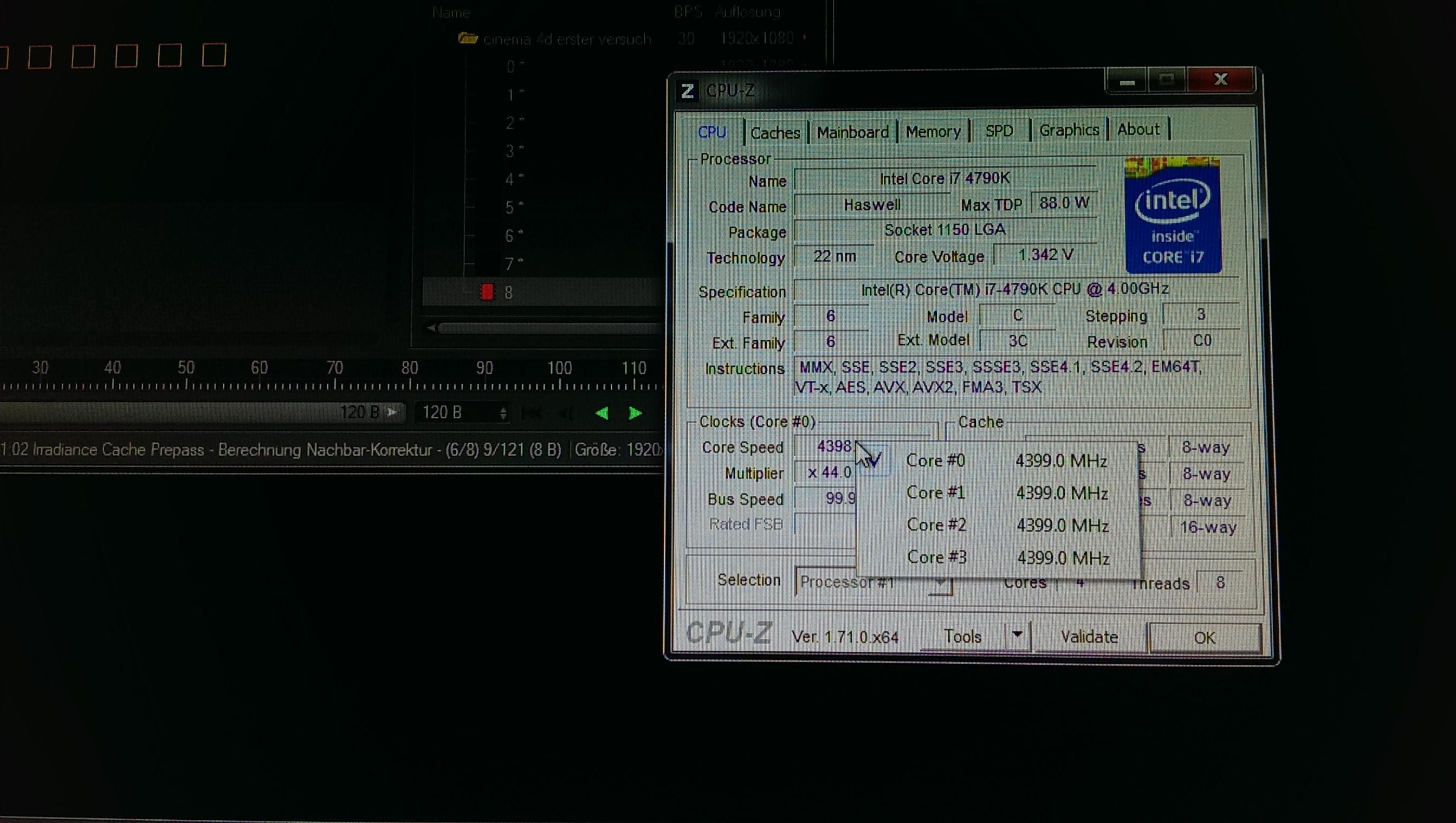1456x823 pixels.
Task: Select frame 4 in render list
Action: click(510, 180)
